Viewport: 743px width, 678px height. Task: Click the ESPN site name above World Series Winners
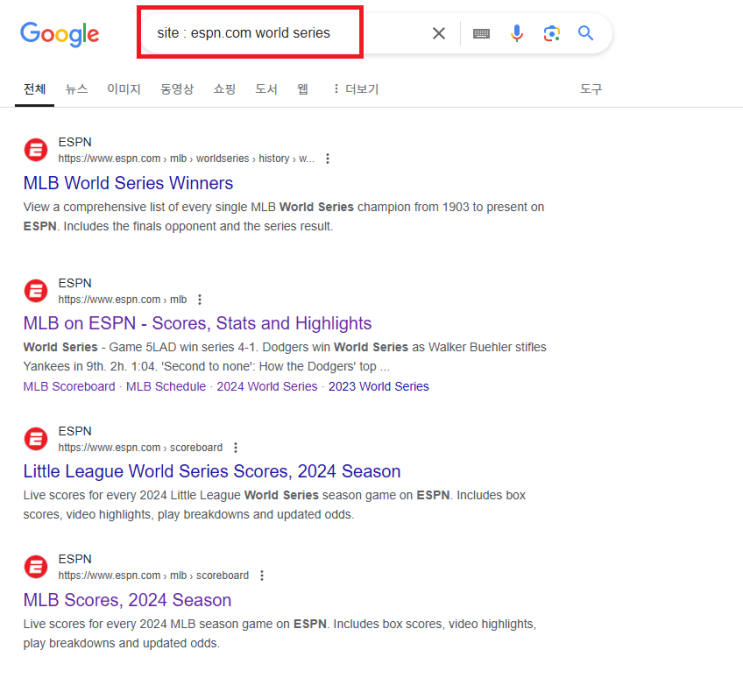click(75, 142)
